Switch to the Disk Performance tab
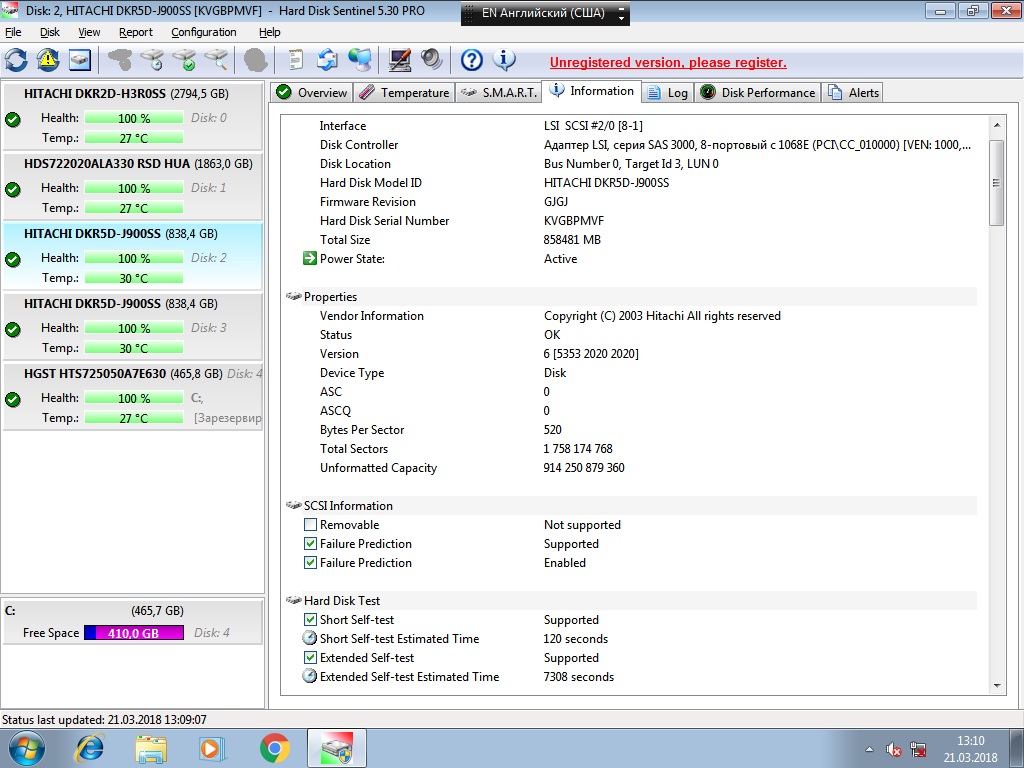 (758, 92)
